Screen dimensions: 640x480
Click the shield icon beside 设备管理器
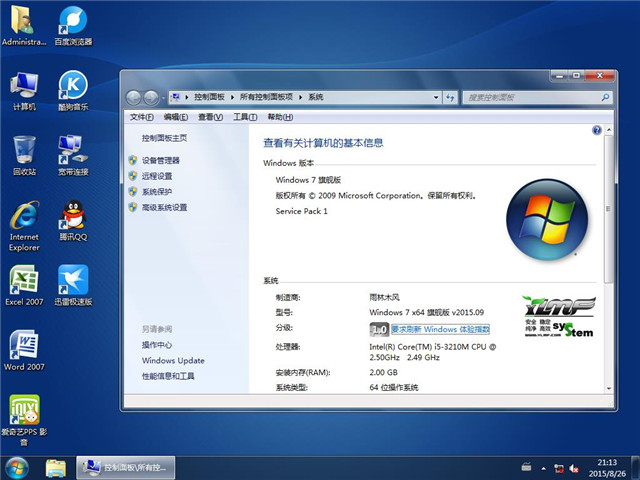coord(133,160)
